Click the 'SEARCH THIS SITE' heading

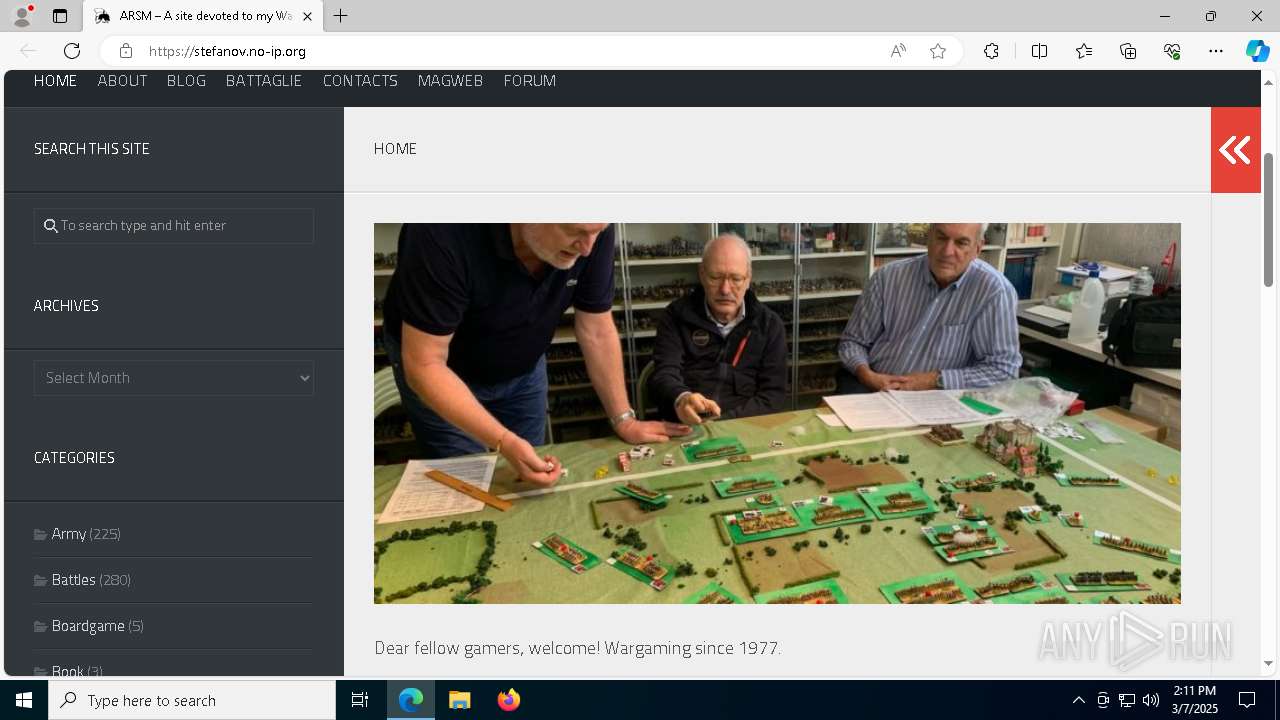tap(92, 149)
